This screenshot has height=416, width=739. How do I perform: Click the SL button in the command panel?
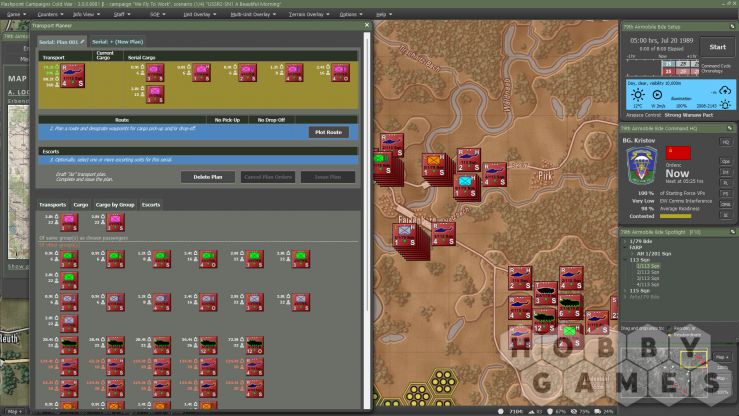pyautogui.click(x=726, y=215)
